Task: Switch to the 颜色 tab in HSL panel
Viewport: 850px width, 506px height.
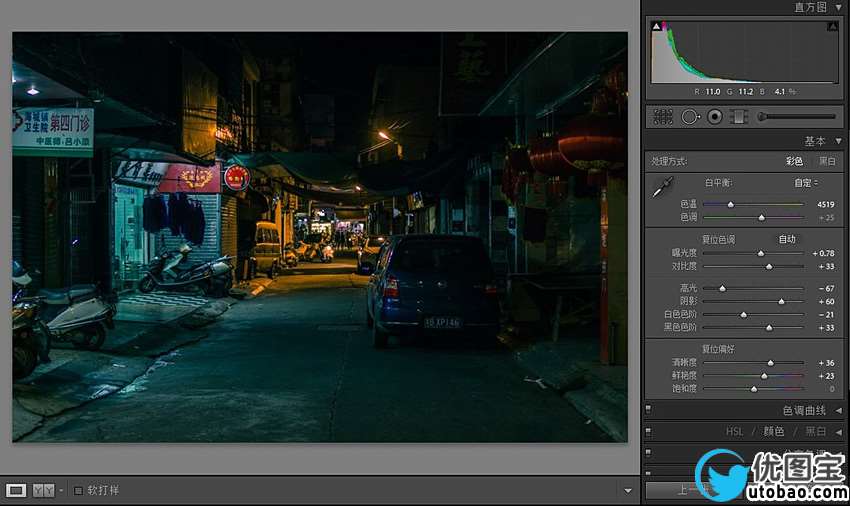Action: (x=774, y=431)
